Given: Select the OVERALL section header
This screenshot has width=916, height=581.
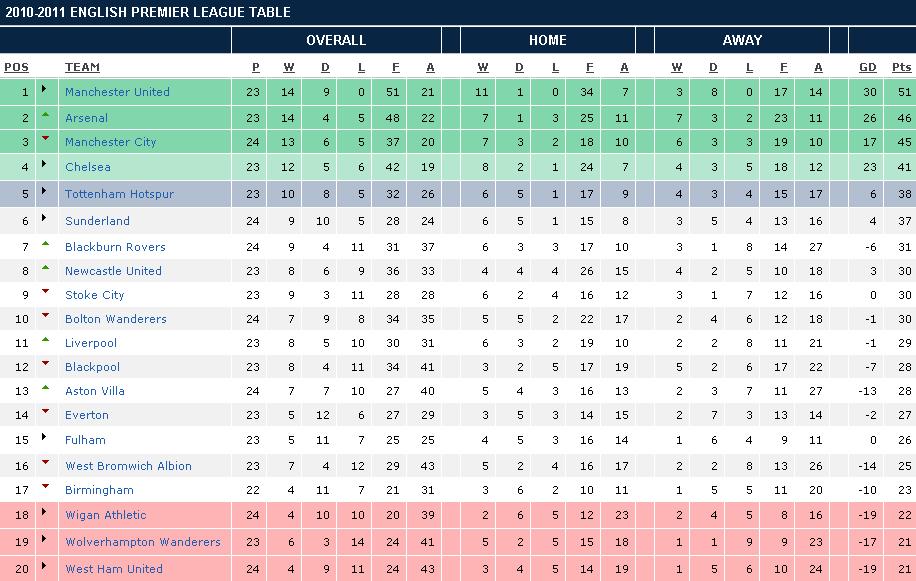Looking at the screenshot, I should pyautogui.click(x=336, y=40).
